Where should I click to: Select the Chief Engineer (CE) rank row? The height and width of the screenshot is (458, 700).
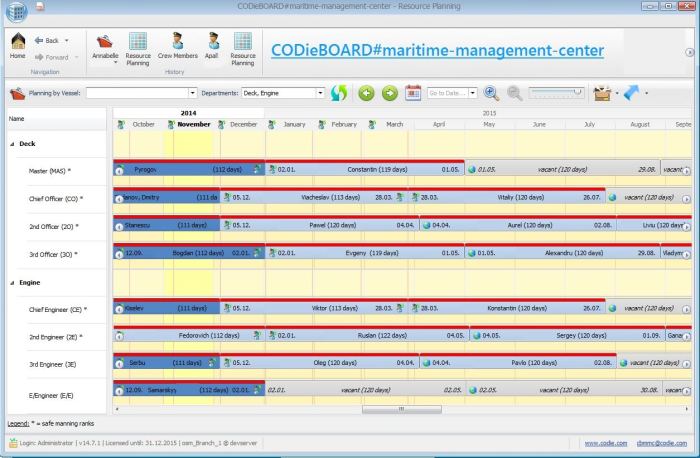coord(58,309)
